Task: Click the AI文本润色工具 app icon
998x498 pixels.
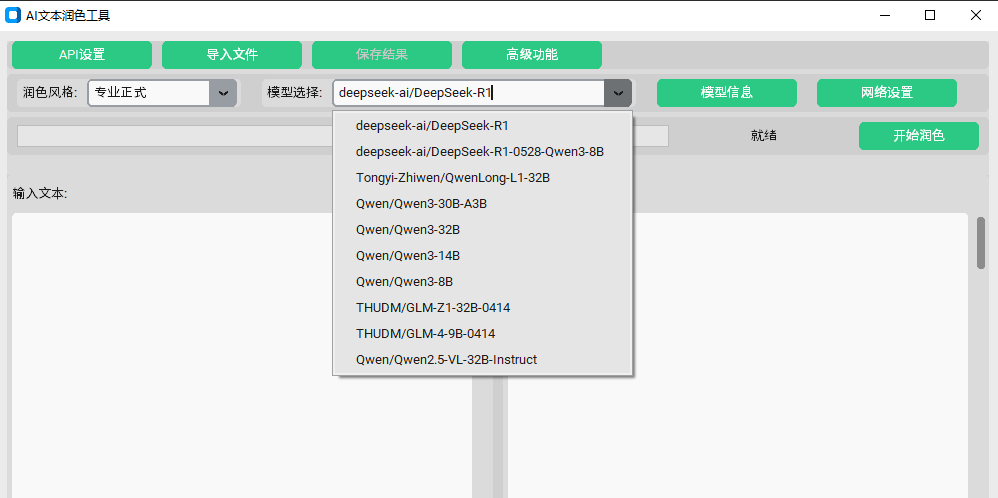Action: [x=13, y=15]
